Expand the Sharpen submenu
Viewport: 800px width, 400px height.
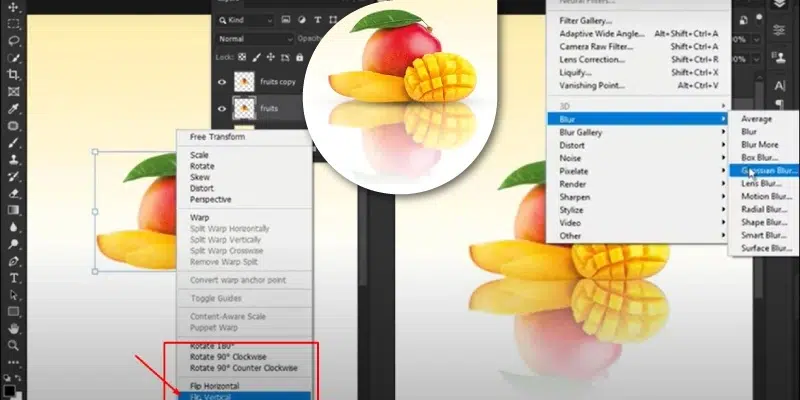pyautogui.click(x=640, y=197)
